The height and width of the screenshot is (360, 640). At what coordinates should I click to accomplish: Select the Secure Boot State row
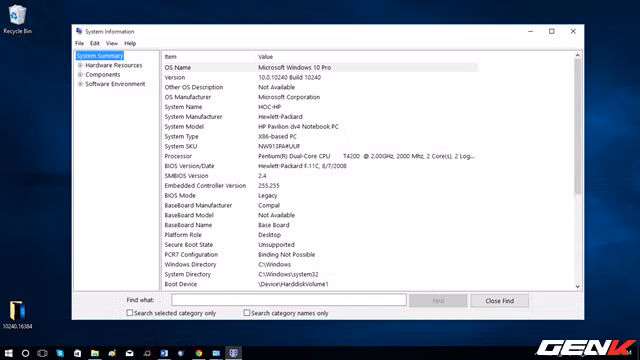coord(320,244)
